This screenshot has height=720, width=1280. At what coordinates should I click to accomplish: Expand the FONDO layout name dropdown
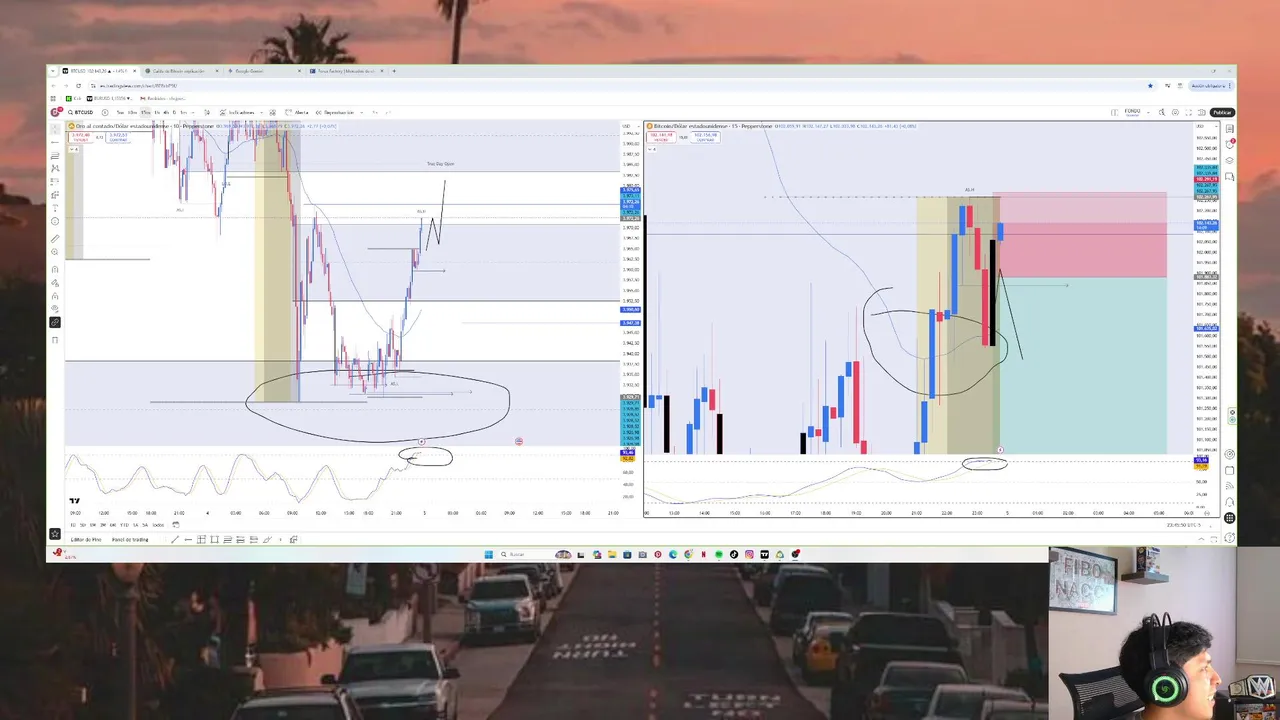1148,112
